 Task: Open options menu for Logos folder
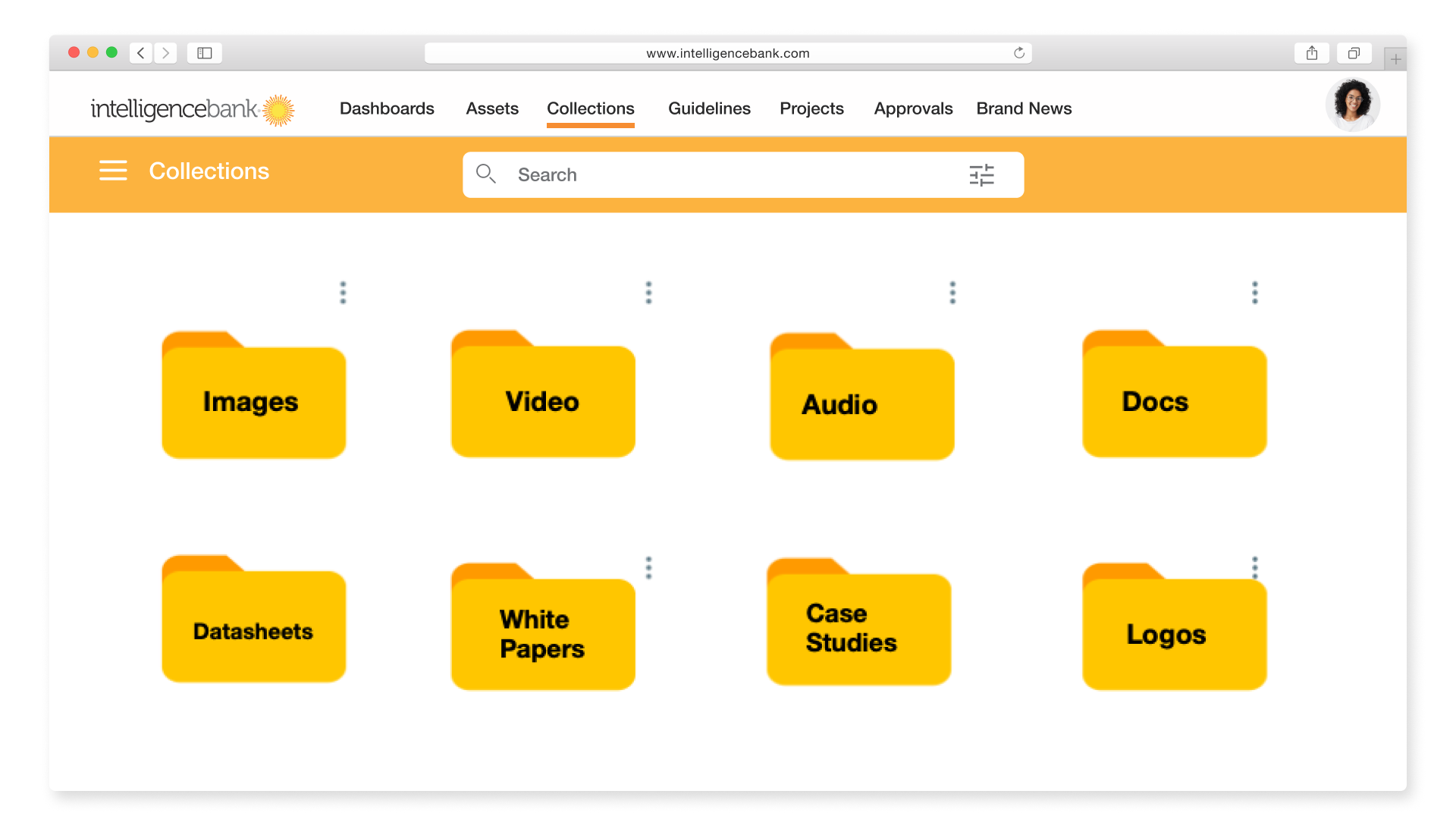click(1255, 568)
